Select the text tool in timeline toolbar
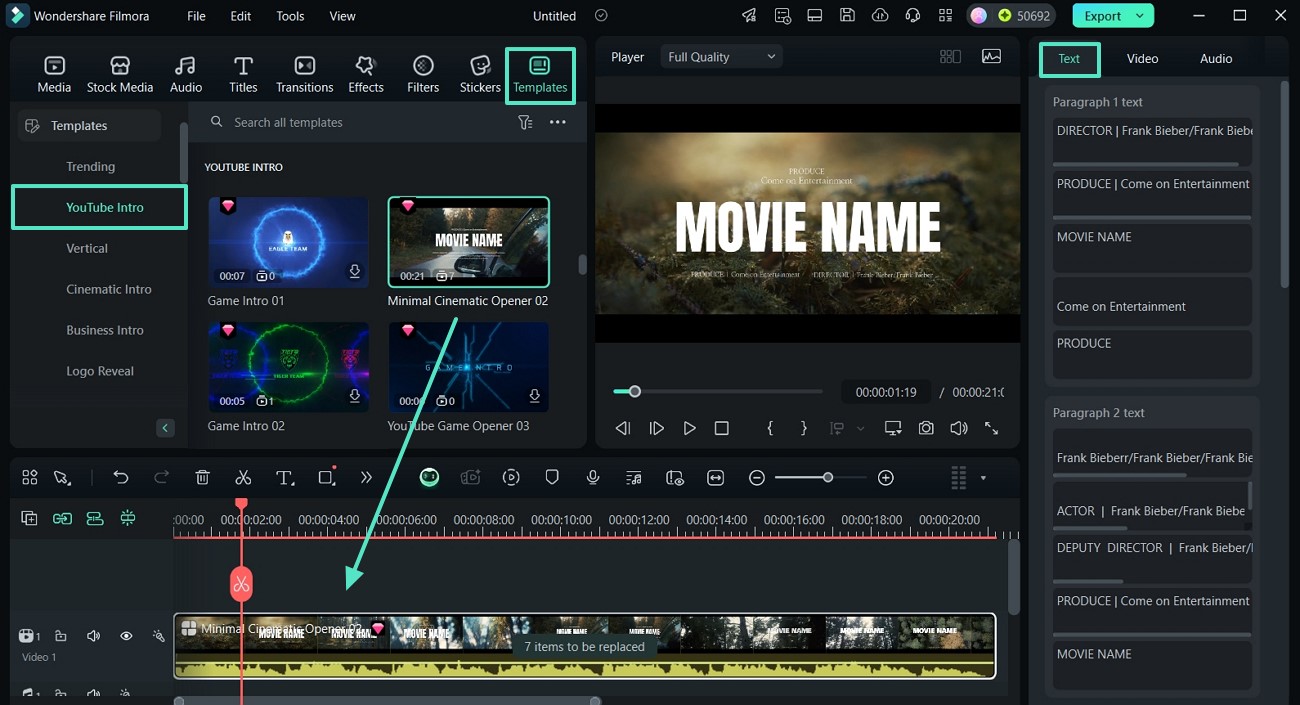Viewport: 1300px width, 705px height. [285, 478]
